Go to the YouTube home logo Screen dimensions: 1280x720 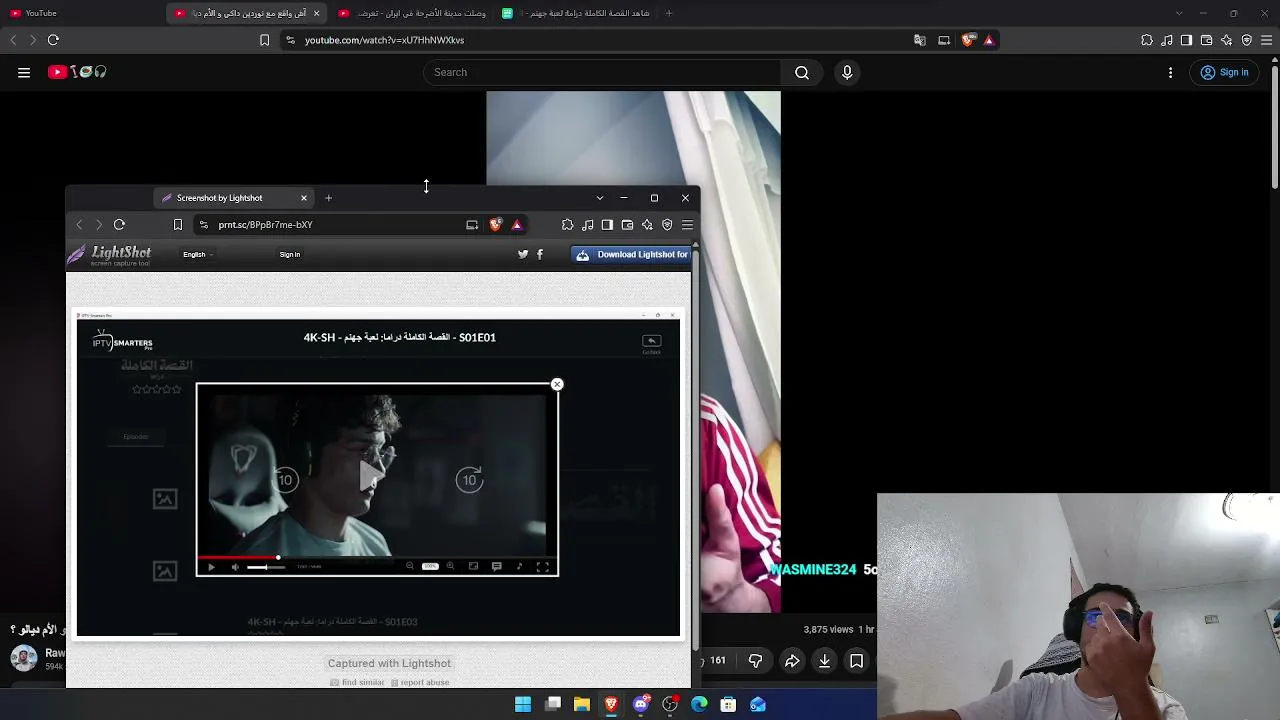click(77, 72)
